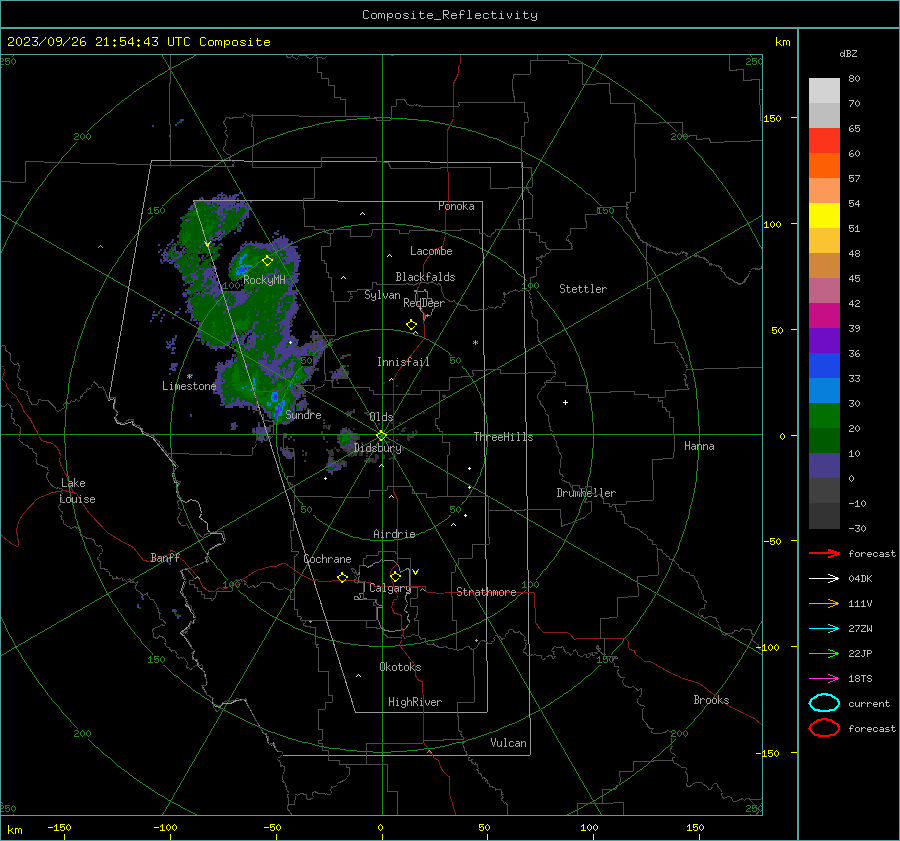Click the Sundre label
The image size is (900, 841).
click(x=303, y=414)
